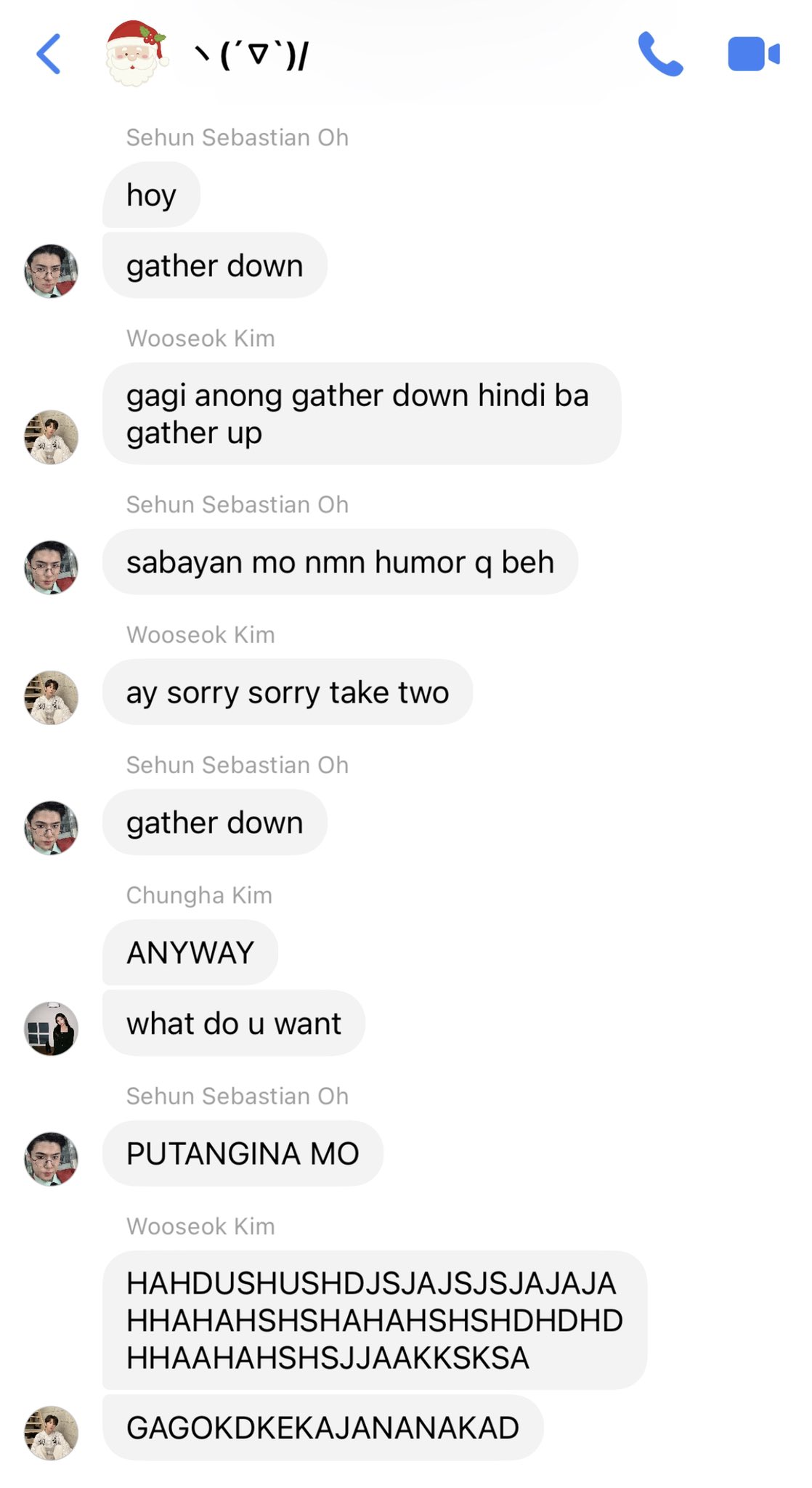
Task: Select the 'PUTANGINA MO' message bubble
Action: [x=243, y=1153]
